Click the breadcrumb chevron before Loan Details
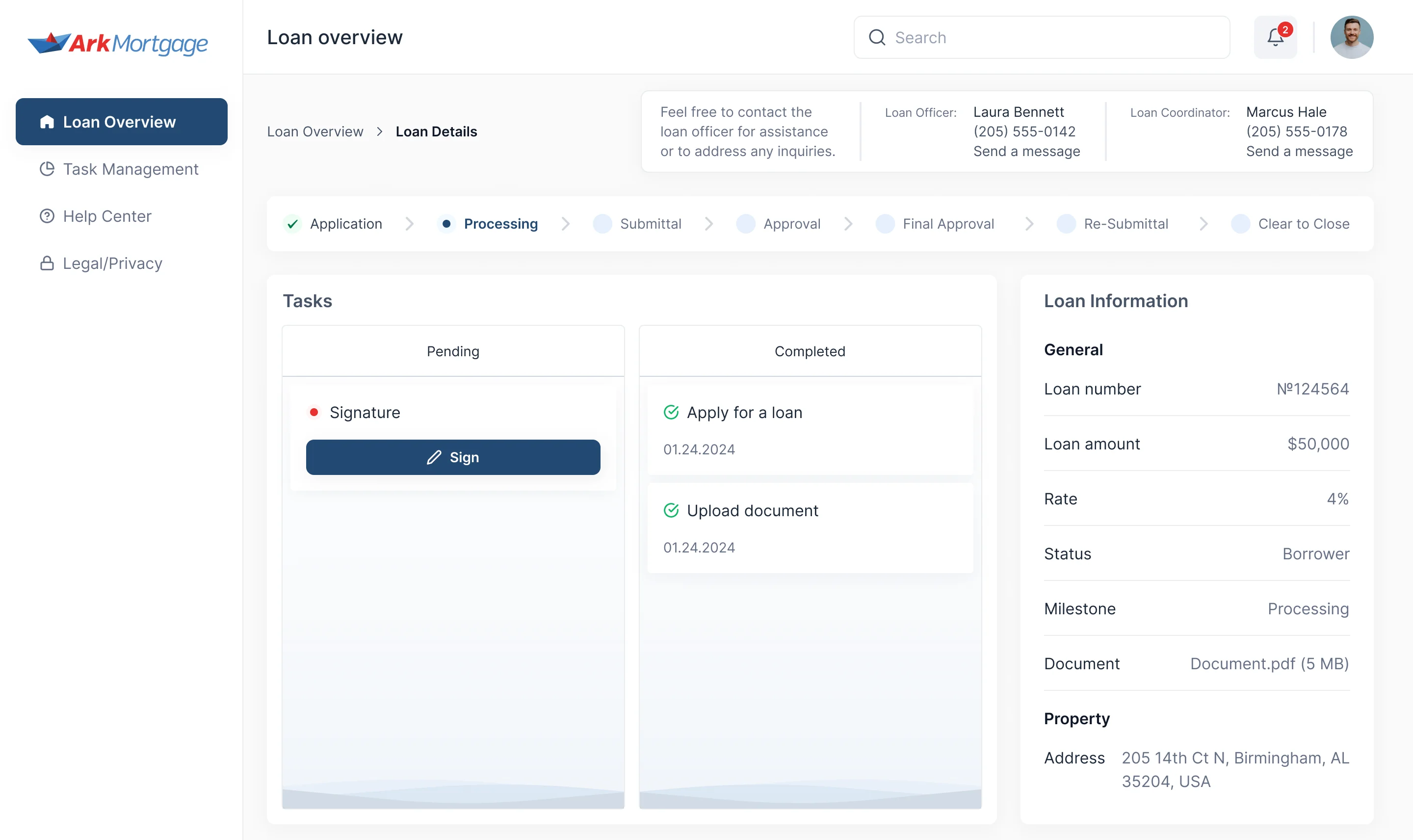The height and width of the screenshot is (840, 1413). point(379,131)
